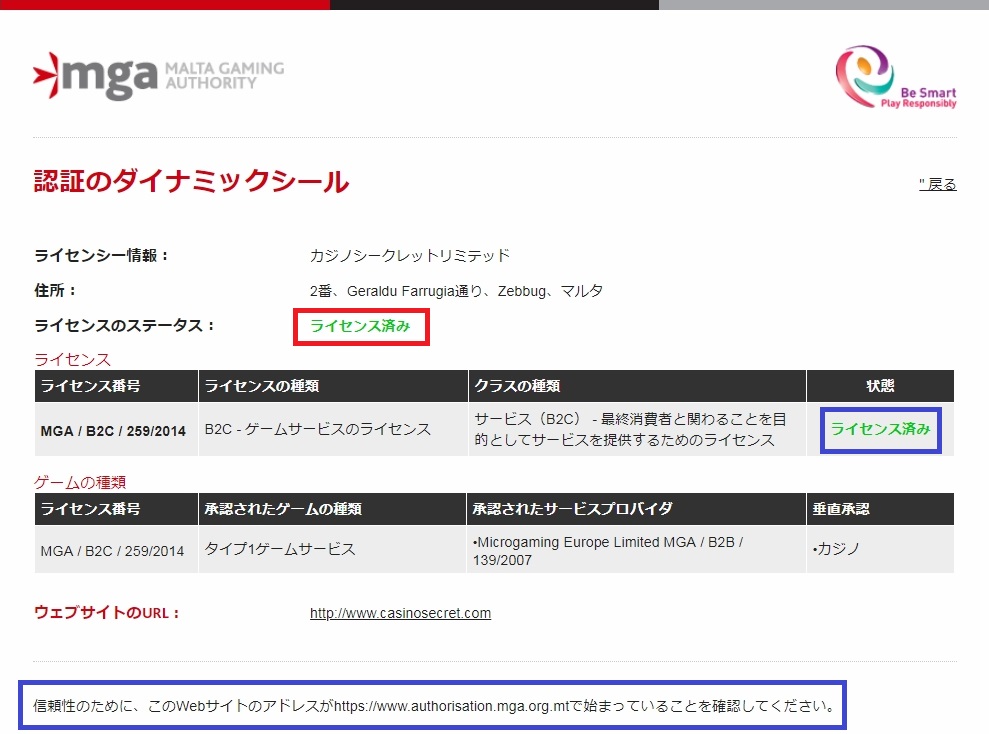
Task: Select the カジノシークレットリミテッド licensee name
Action: [409, 255]
